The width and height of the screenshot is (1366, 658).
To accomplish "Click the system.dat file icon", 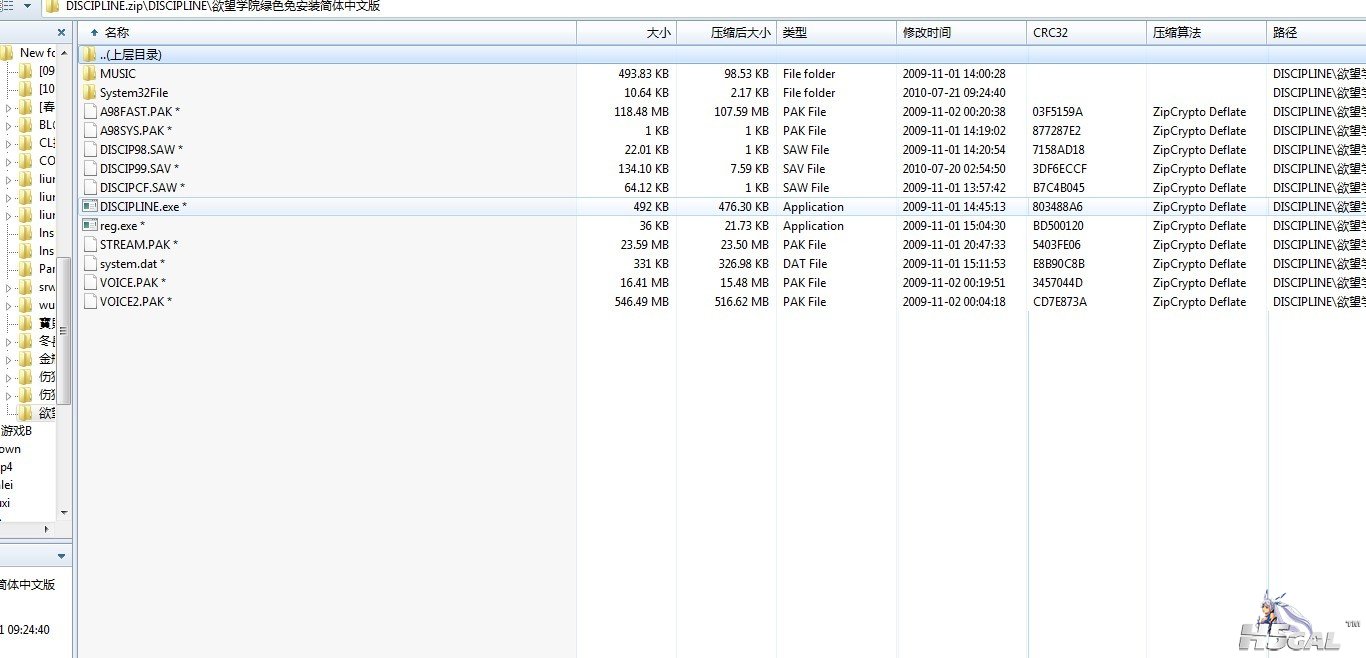I will click(90, 263).
